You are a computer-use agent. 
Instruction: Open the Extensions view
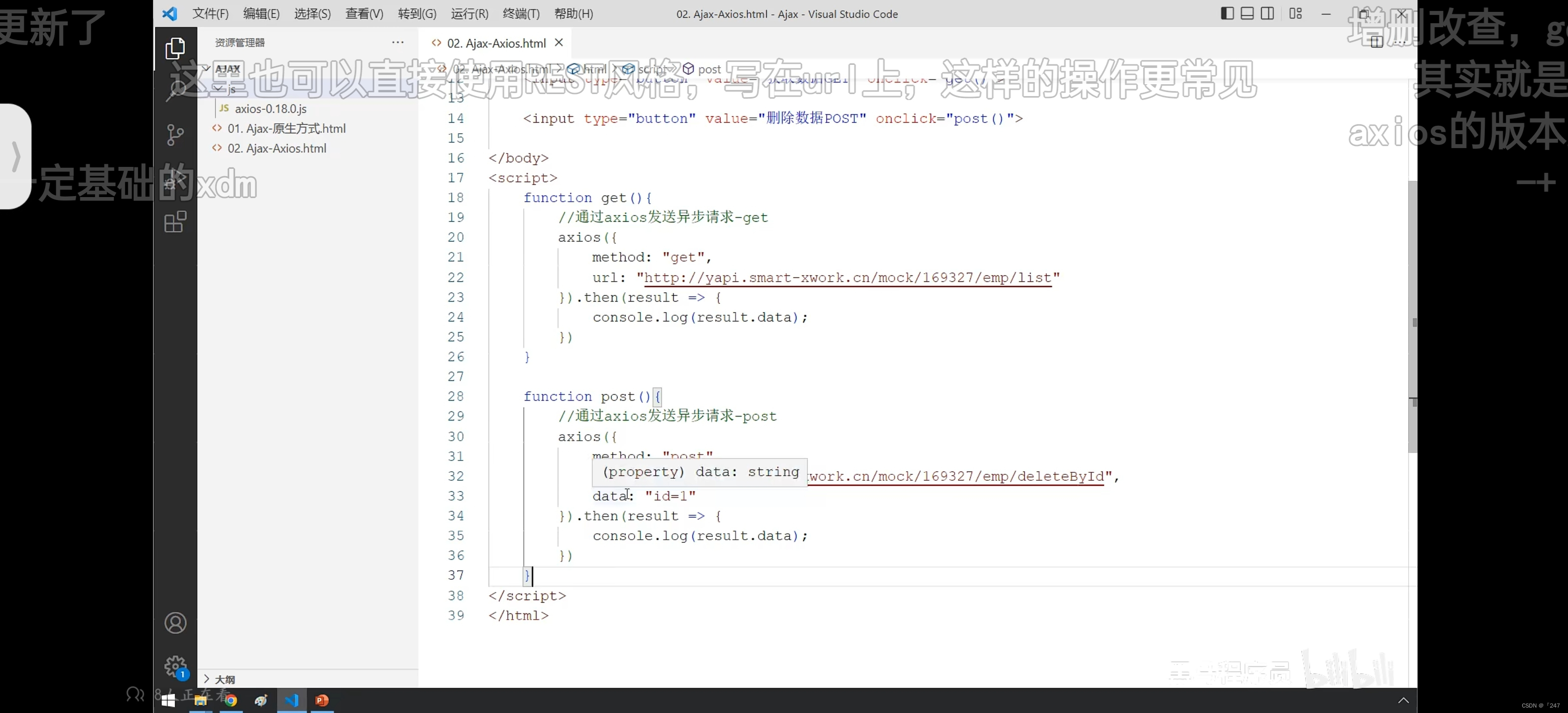pyautogui.click(x=175, y=222)
